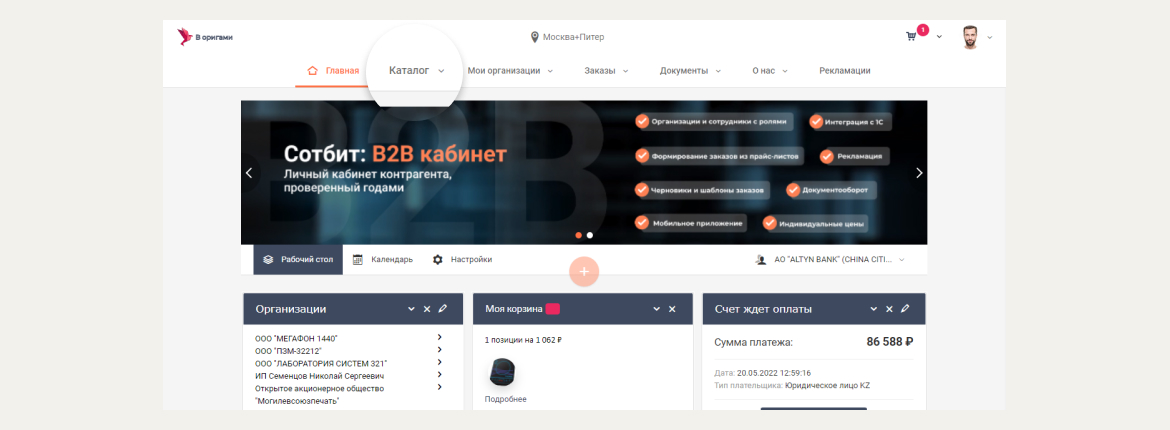Click the red badge next to Моя корзина
Viewport: 1170px width, 430px height.
click(553, 308)
